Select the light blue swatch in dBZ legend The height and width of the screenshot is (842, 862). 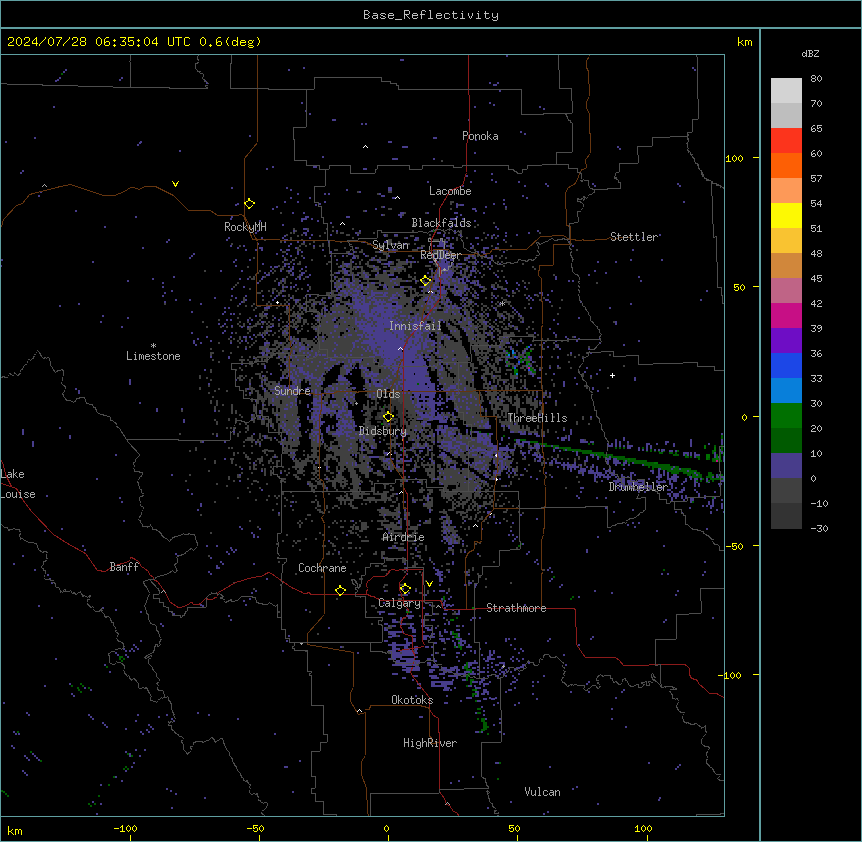coord(786,390)
